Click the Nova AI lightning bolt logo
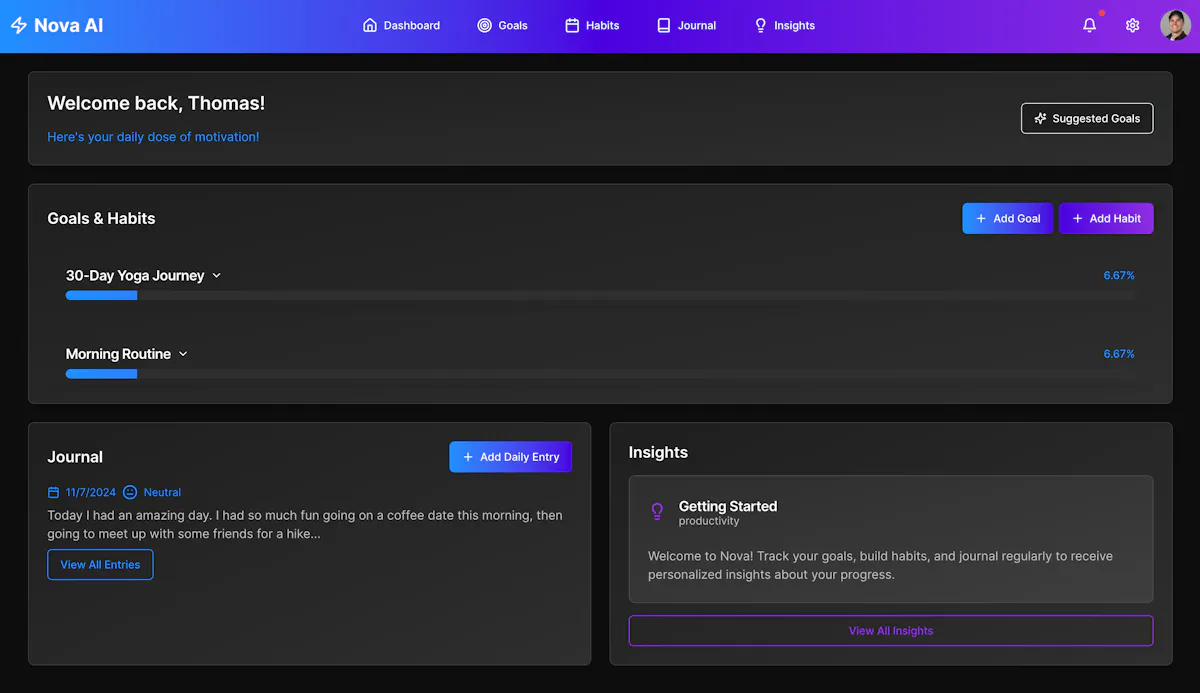The height and width of the screenshot is (693, 1200). 19,26
